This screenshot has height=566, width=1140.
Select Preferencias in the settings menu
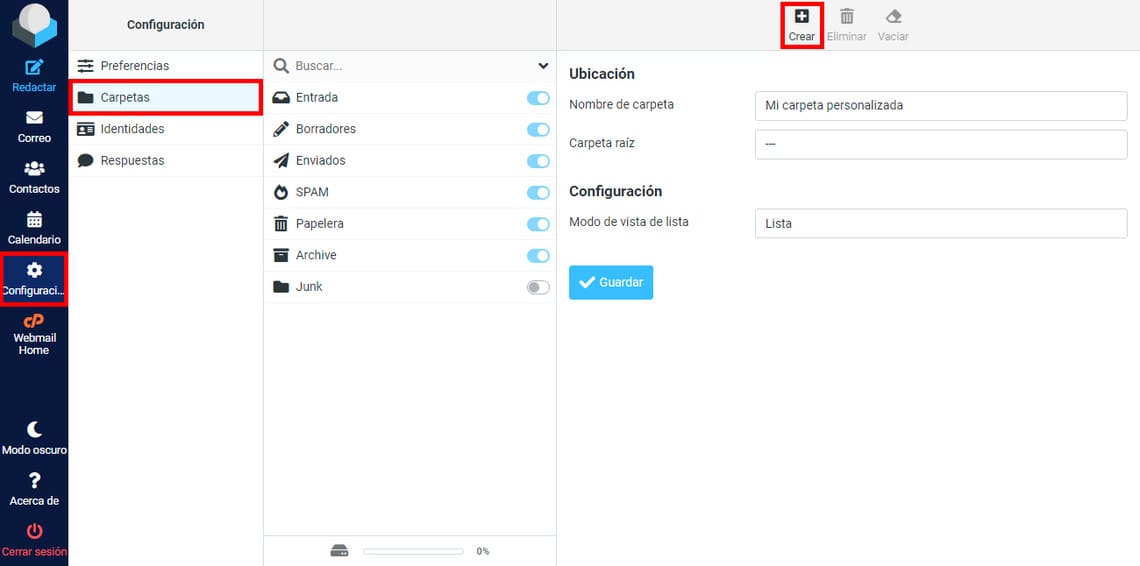(x=135, y=66)
